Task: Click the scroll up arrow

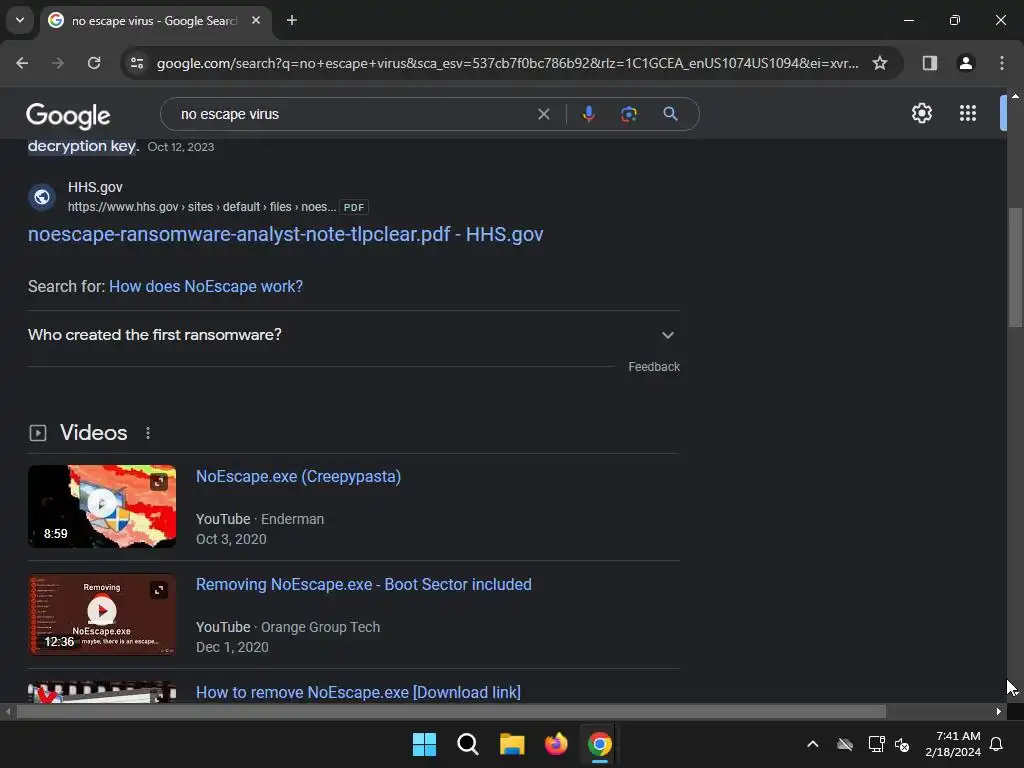Action: [x=1015, y=96]
